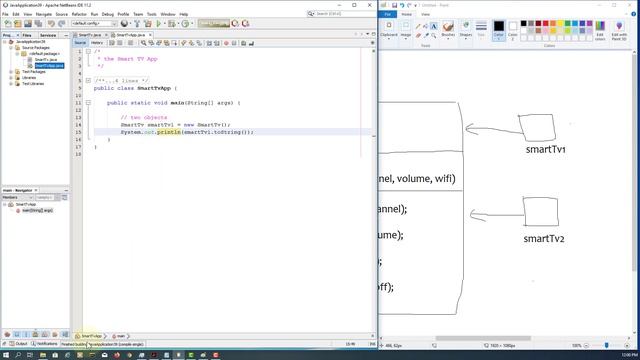
Task: Select the Color picker tool in Paint
Action: pos(426,36)
